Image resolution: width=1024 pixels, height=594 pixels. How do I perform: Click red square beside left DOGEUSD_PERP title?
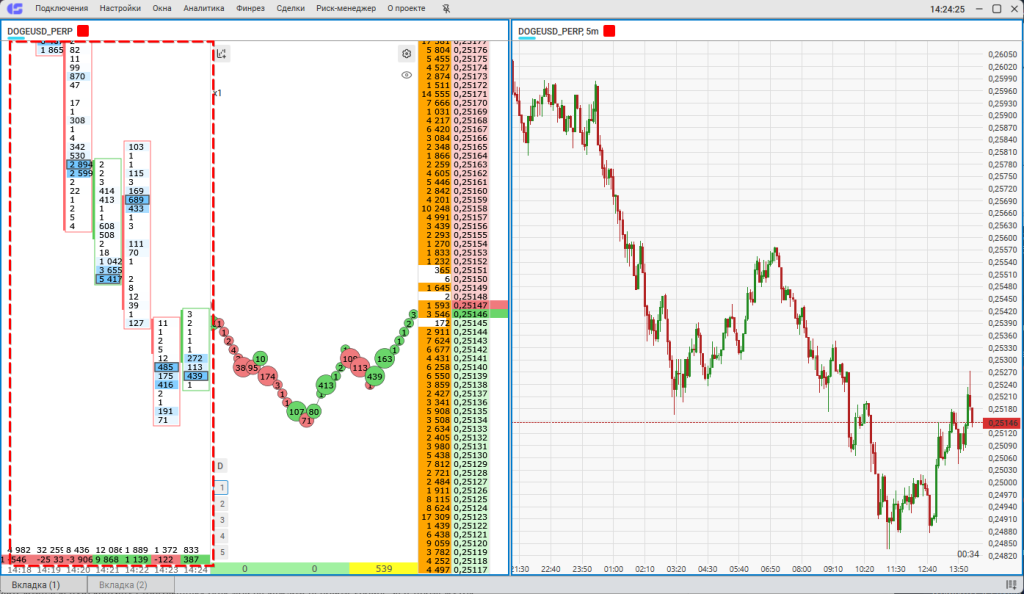pyautogui.click(x=83, y=31)
